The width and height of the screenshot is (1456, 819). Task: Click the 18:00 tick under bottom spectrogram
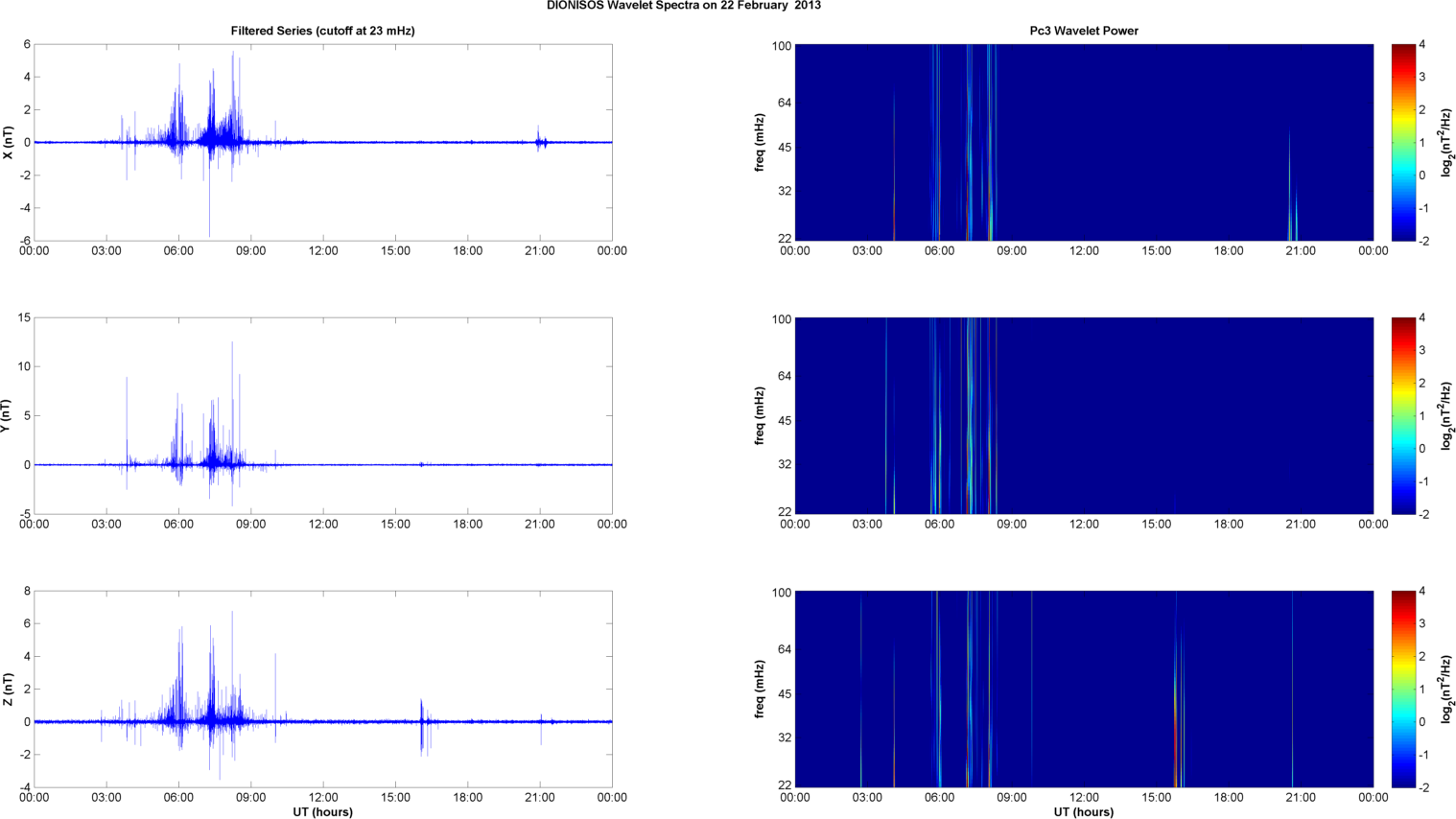[x=1229, y=797]
